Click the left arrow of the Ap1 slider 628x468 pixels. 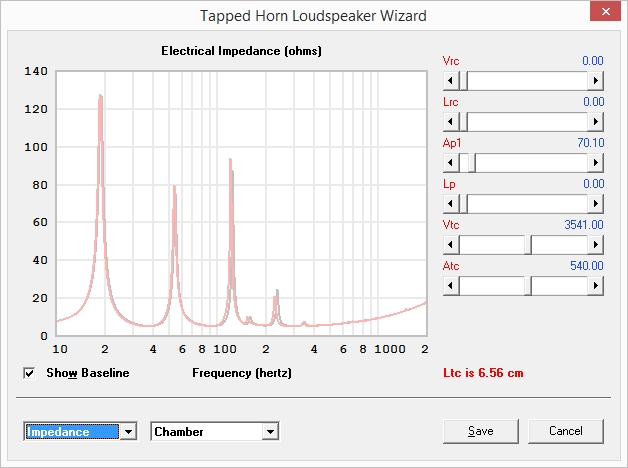(x=451, y=163)
